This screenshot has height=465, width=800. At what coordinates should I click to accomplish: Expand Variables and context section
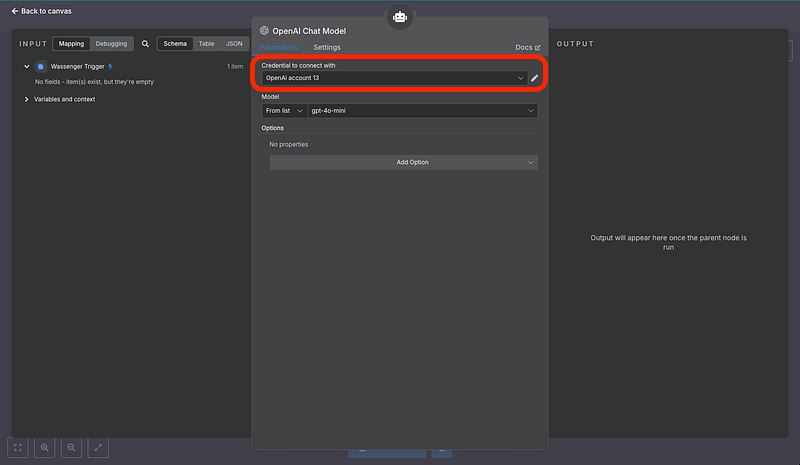pyautogui.click(x=27, y=99)
